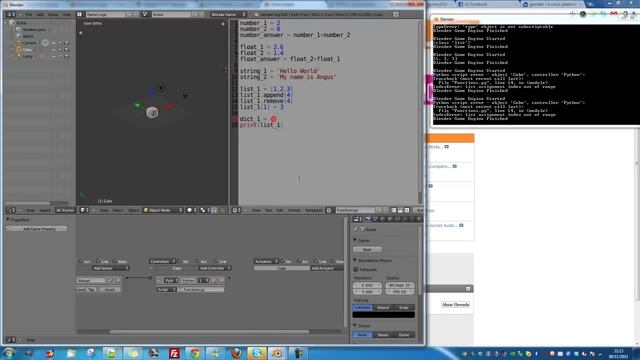The height and width of the screenshot is (360, 640).
Task: Toggle word wrap icon in text editor
Action: [400, 210]
